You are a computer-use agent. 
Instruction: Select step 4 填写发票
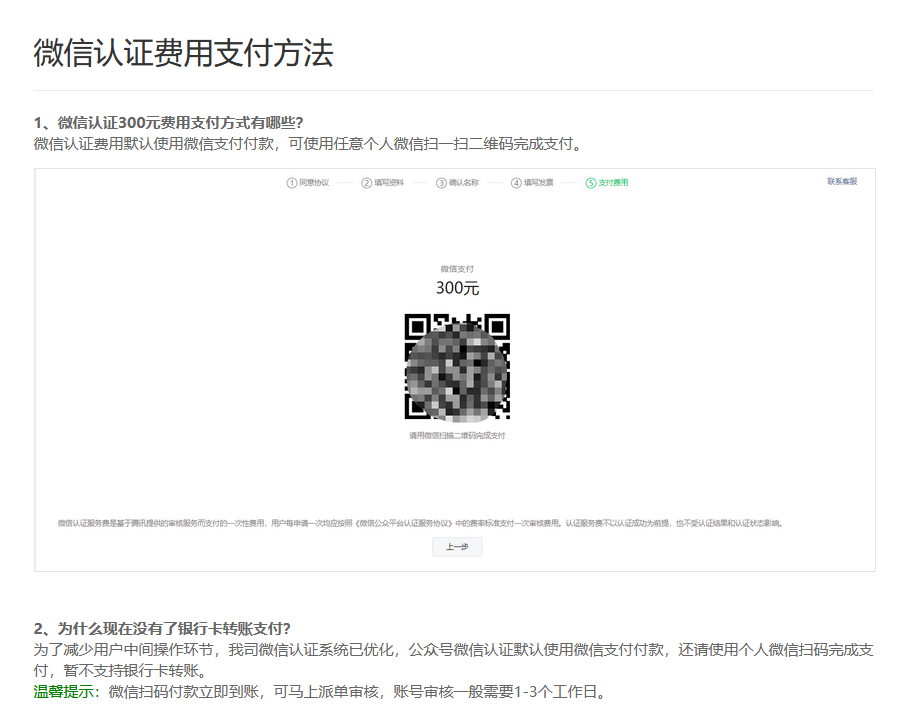point(532,183)
